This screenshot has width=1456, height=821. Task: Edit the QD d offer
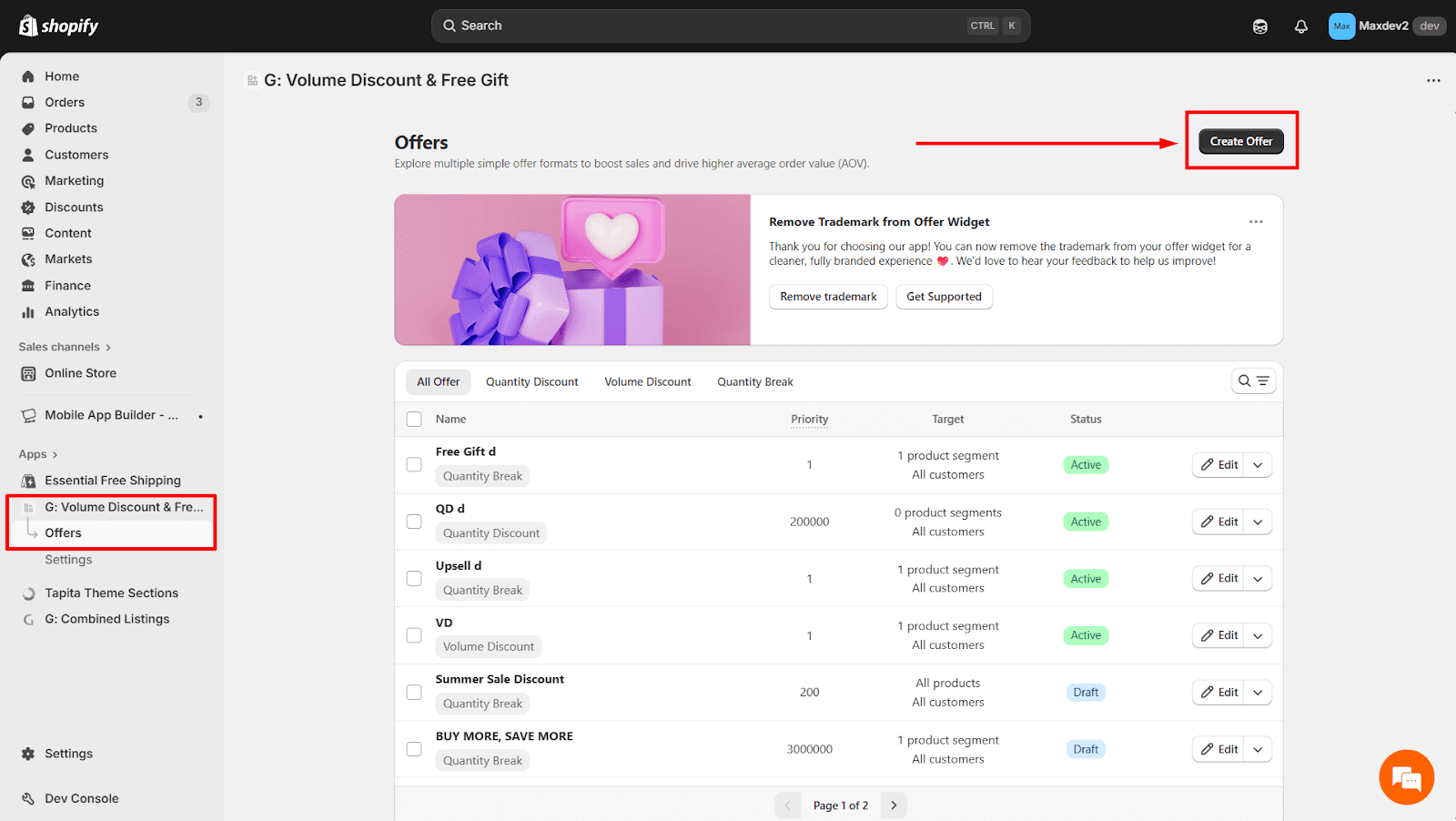coord(1218,522)
